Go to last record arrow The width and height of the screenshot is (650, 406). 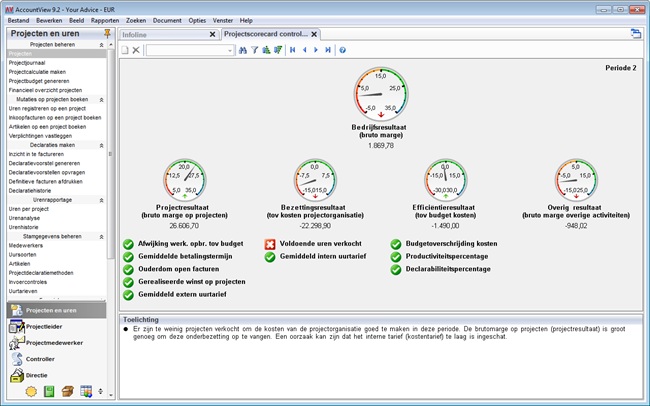pyautogui.click(x=328, y=50)
